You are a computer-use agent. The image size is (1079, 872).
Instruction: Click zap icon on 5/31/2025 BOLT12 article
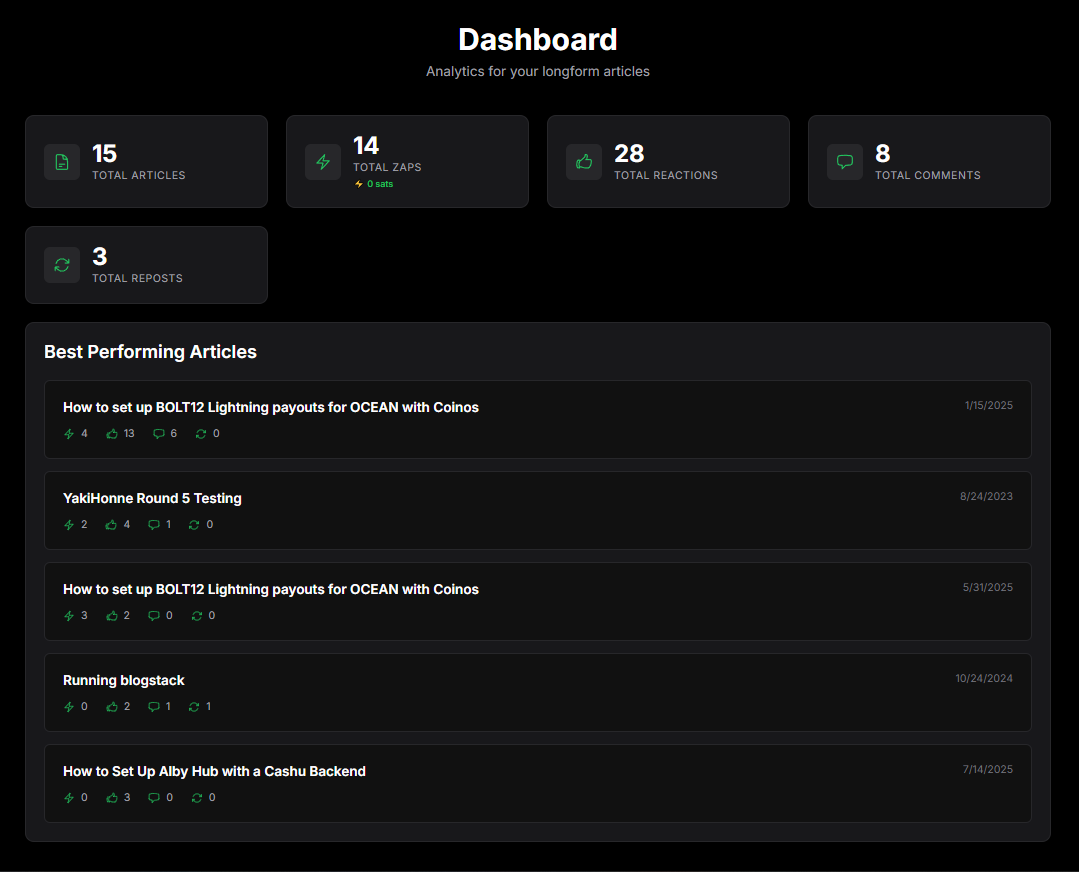click(69, 615)
